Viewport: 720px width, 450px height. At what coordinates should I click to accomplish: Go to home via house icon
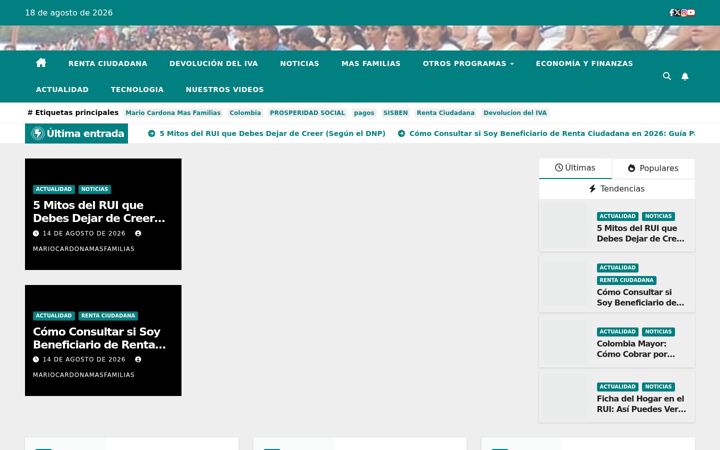(x=41, y=63)
